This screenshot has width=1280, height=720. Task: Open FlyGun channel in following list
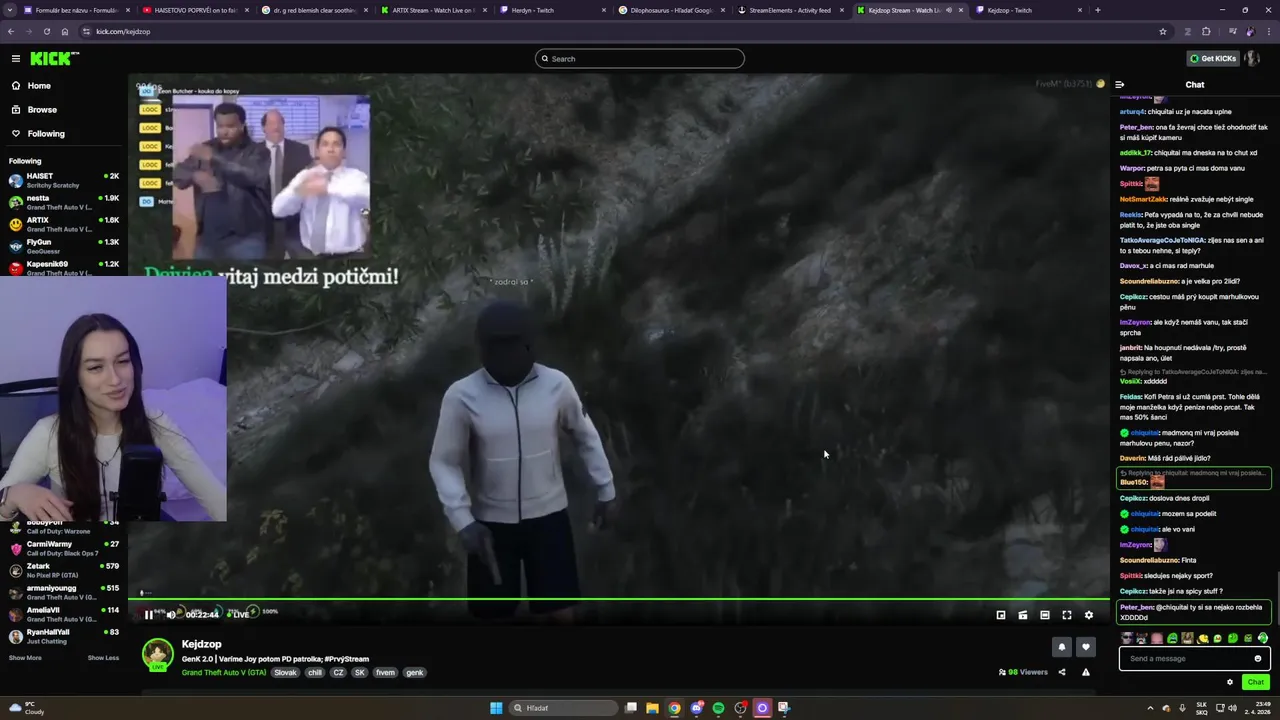click(x=62, y=246)
